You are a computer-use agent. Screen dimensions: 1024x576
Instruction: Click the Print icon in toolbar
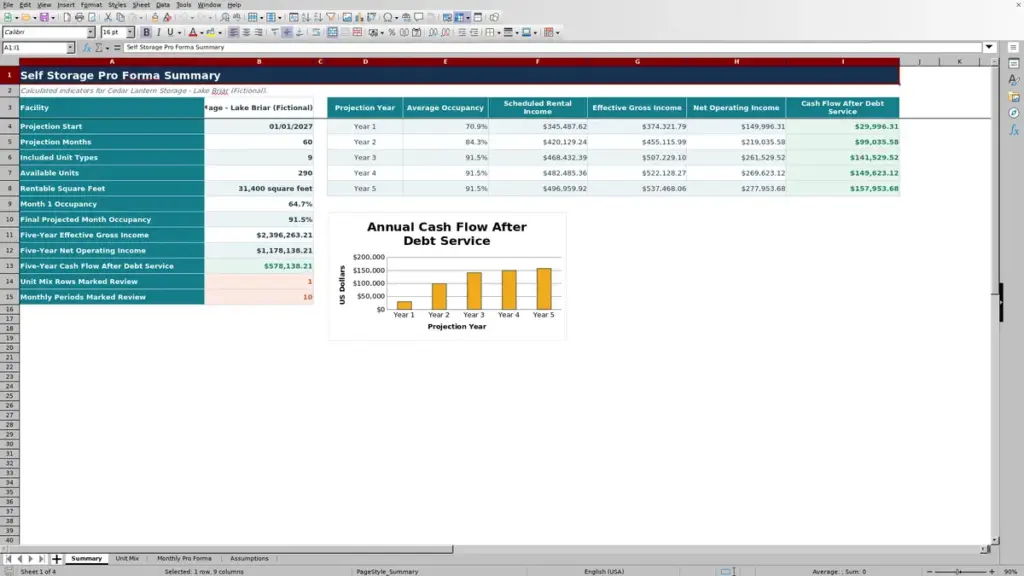79,18
